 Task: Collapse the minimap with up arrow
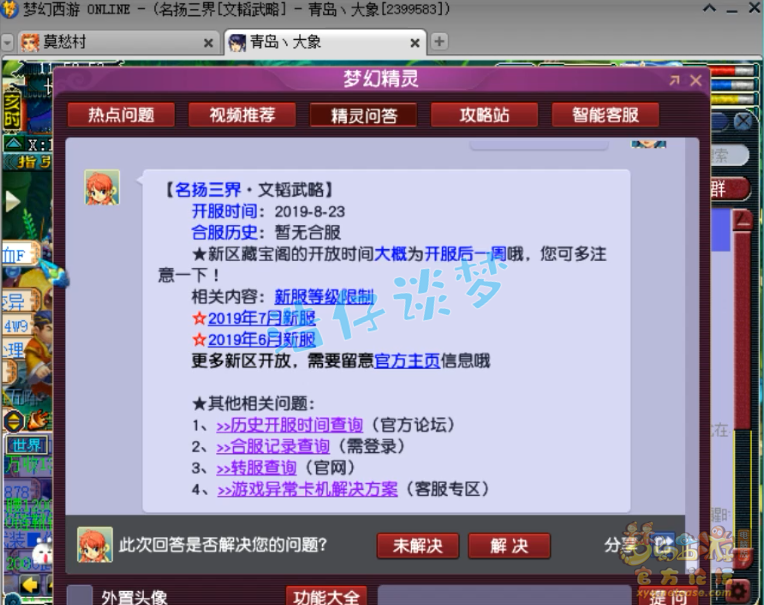tap(13, 144)
